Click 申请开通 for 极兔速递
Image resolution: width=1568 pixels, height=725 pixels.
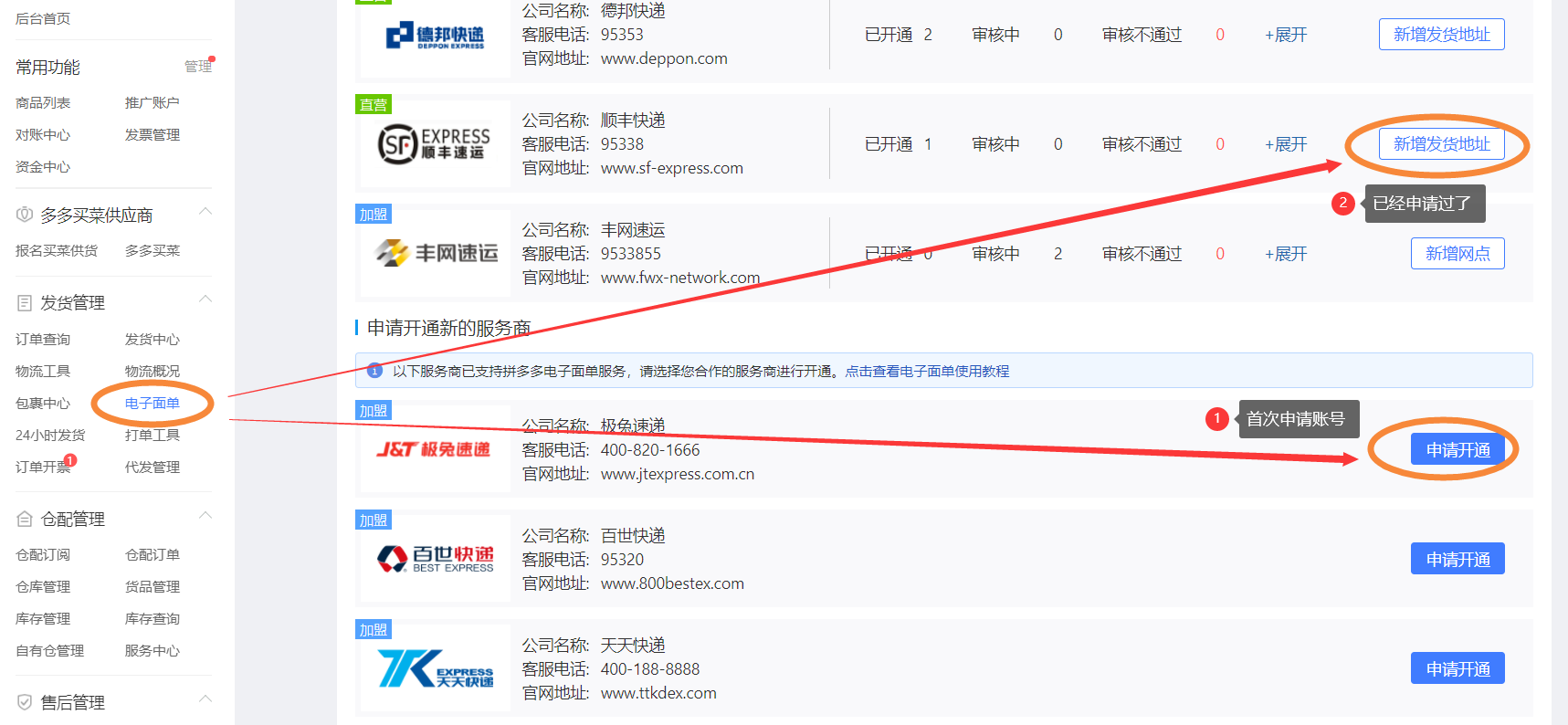tap(1458, 449)
